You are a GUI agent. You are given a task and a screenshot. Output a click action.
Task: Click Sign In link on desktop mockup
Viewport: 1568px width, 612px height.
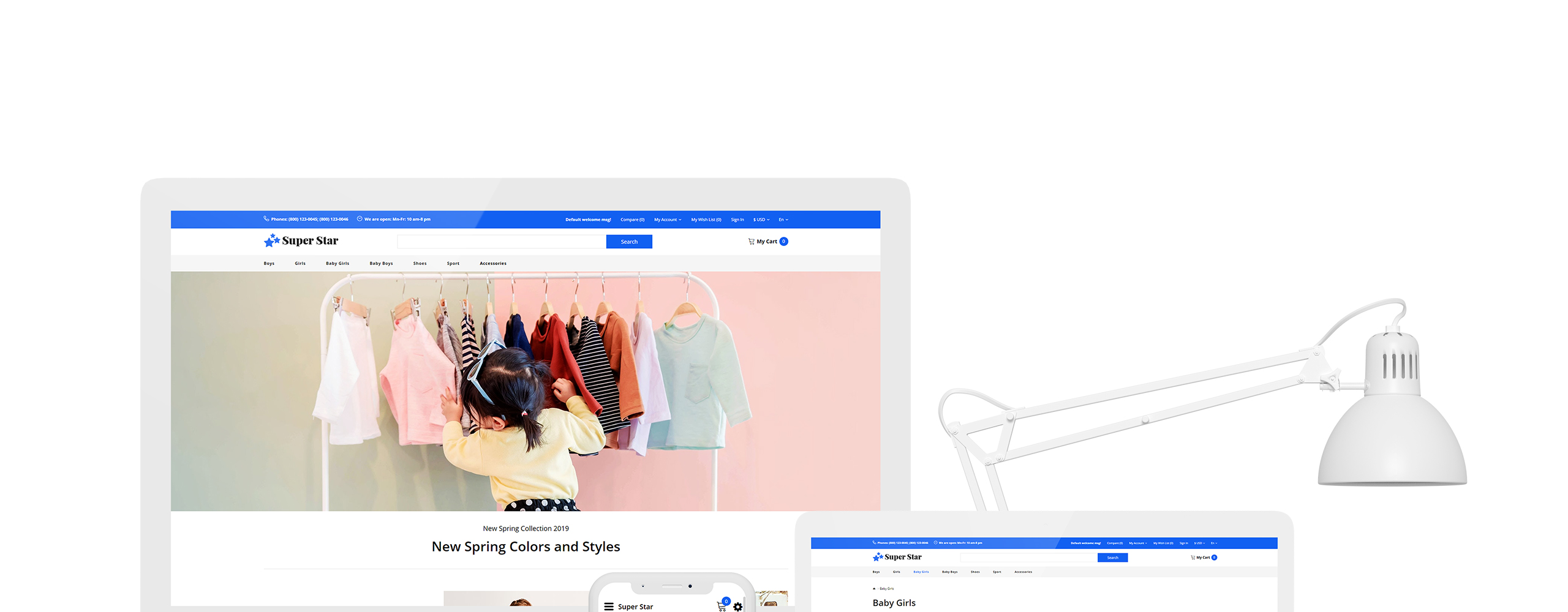pyautogui.click(x=737, y=220)
